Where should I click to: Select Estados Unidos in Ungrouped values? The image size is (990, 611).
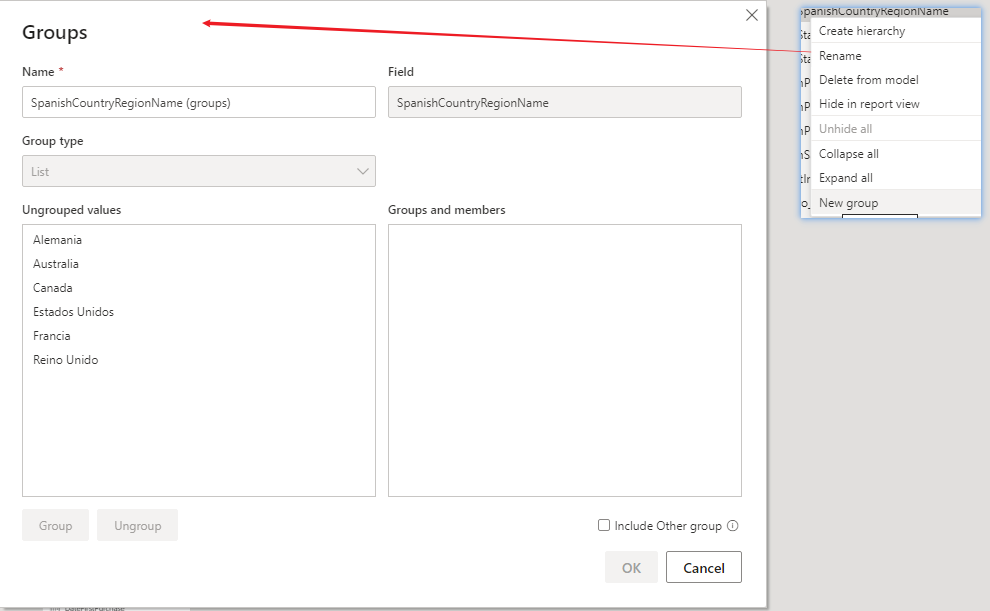73,312
